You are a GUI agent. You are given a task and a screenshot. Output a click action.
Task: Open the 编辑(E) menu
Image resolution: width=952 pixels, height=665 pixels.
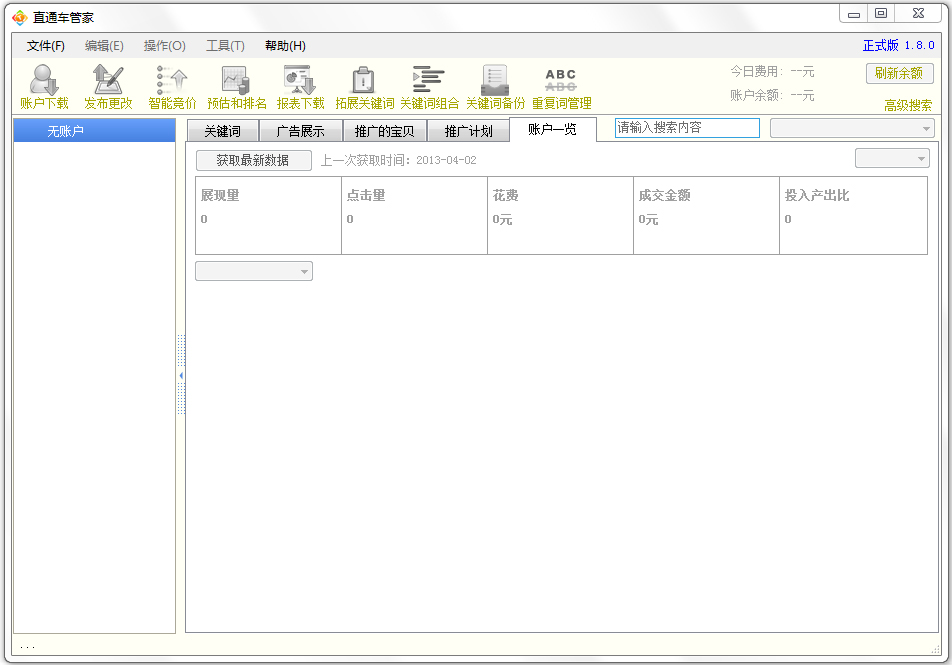[x=104, y=46]
